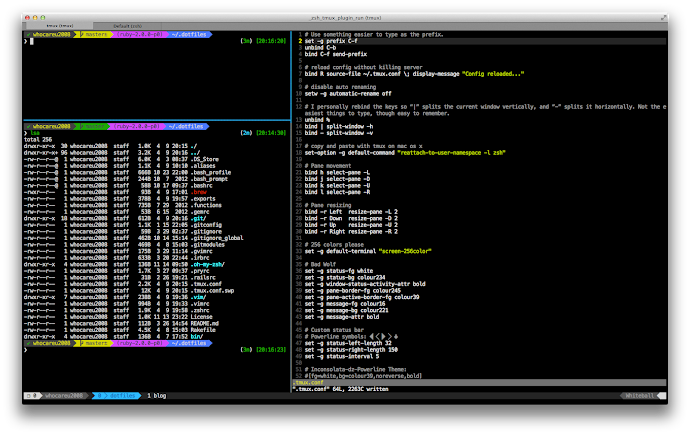Click the "reattach-to-user-namespace -l zsh" string

[451, 153]
